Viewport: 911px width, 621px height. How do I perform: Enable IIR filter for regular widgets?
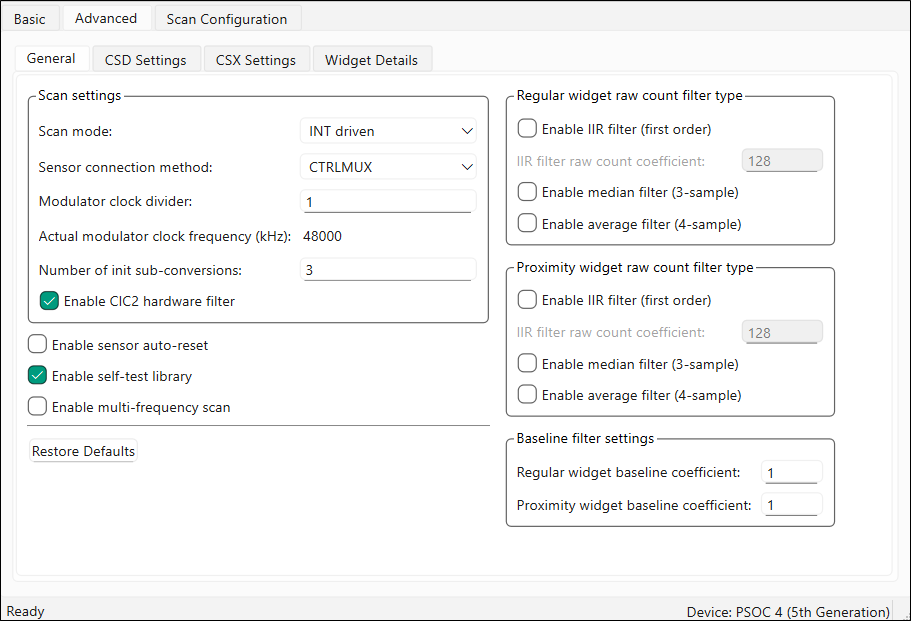pos(527,129)
